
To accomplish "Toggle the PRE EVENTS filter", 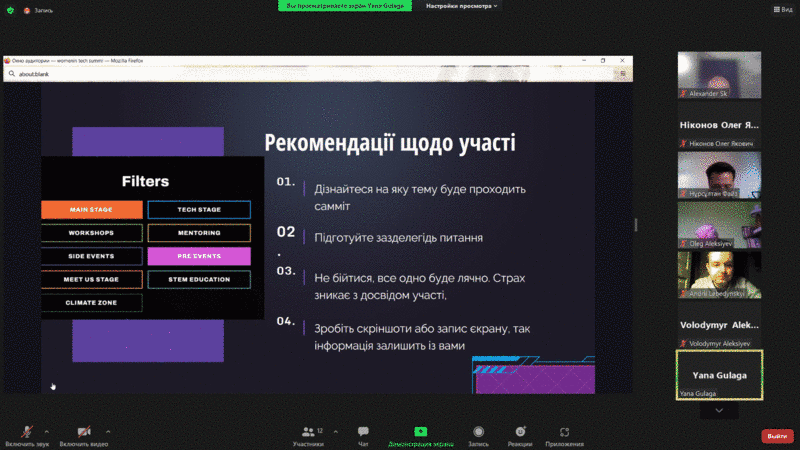I will [199, 256].
